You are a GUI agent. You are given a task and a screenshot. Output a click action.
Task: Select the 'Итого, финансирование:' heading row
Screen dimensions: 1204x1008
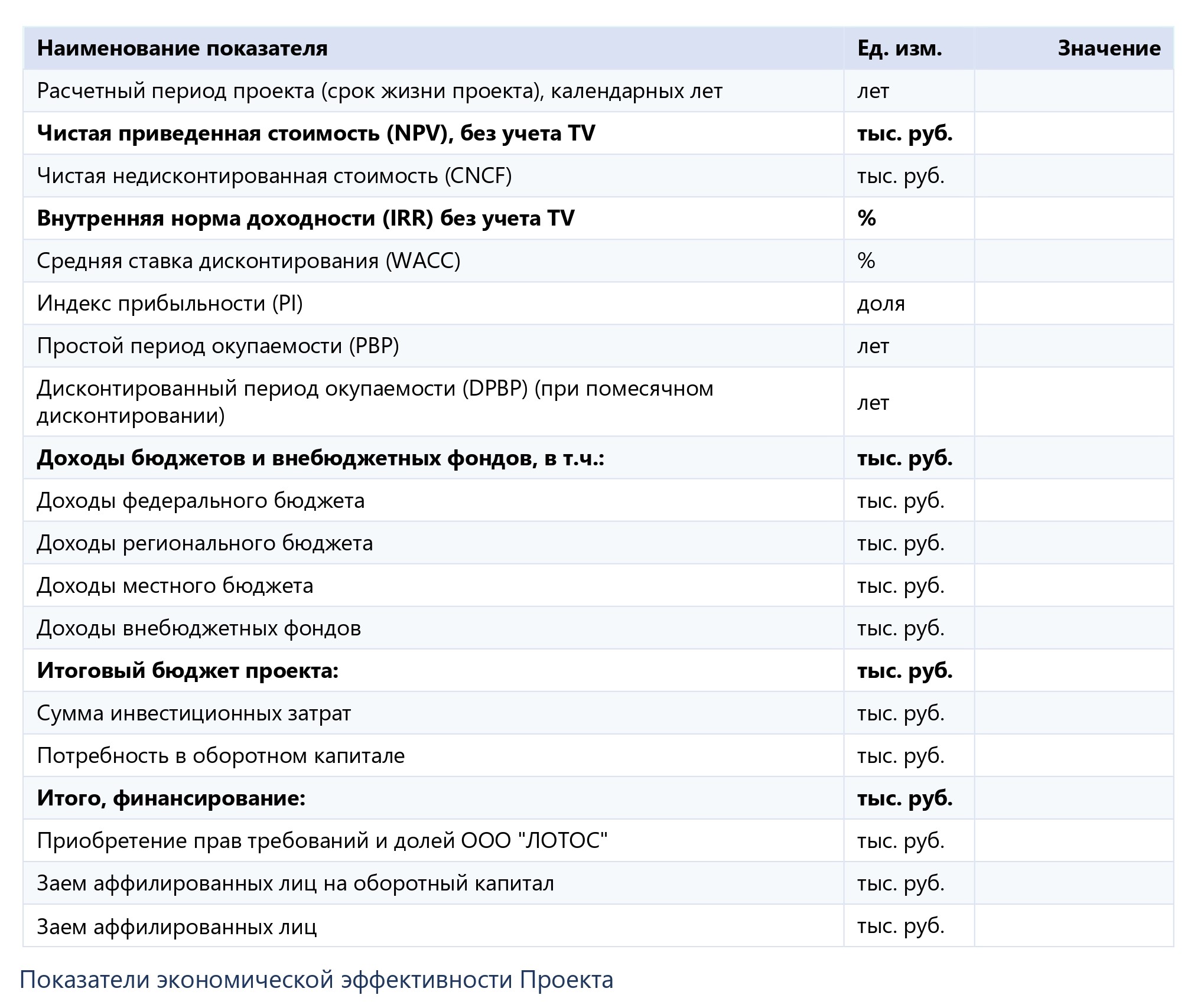(171, 798)
